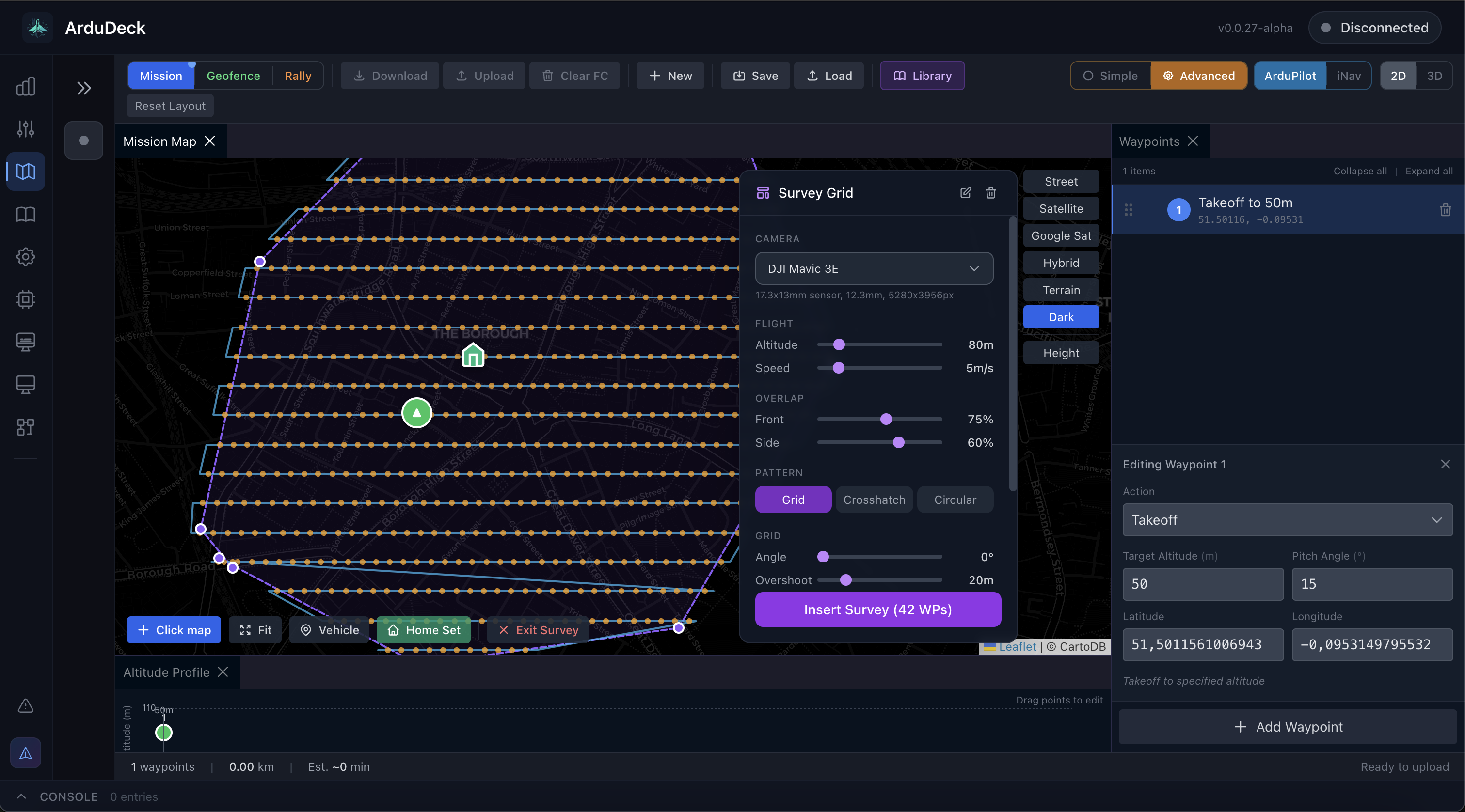Click Add Waypoint button
Screen dimensions: 1465x812
click(1288, 726)
